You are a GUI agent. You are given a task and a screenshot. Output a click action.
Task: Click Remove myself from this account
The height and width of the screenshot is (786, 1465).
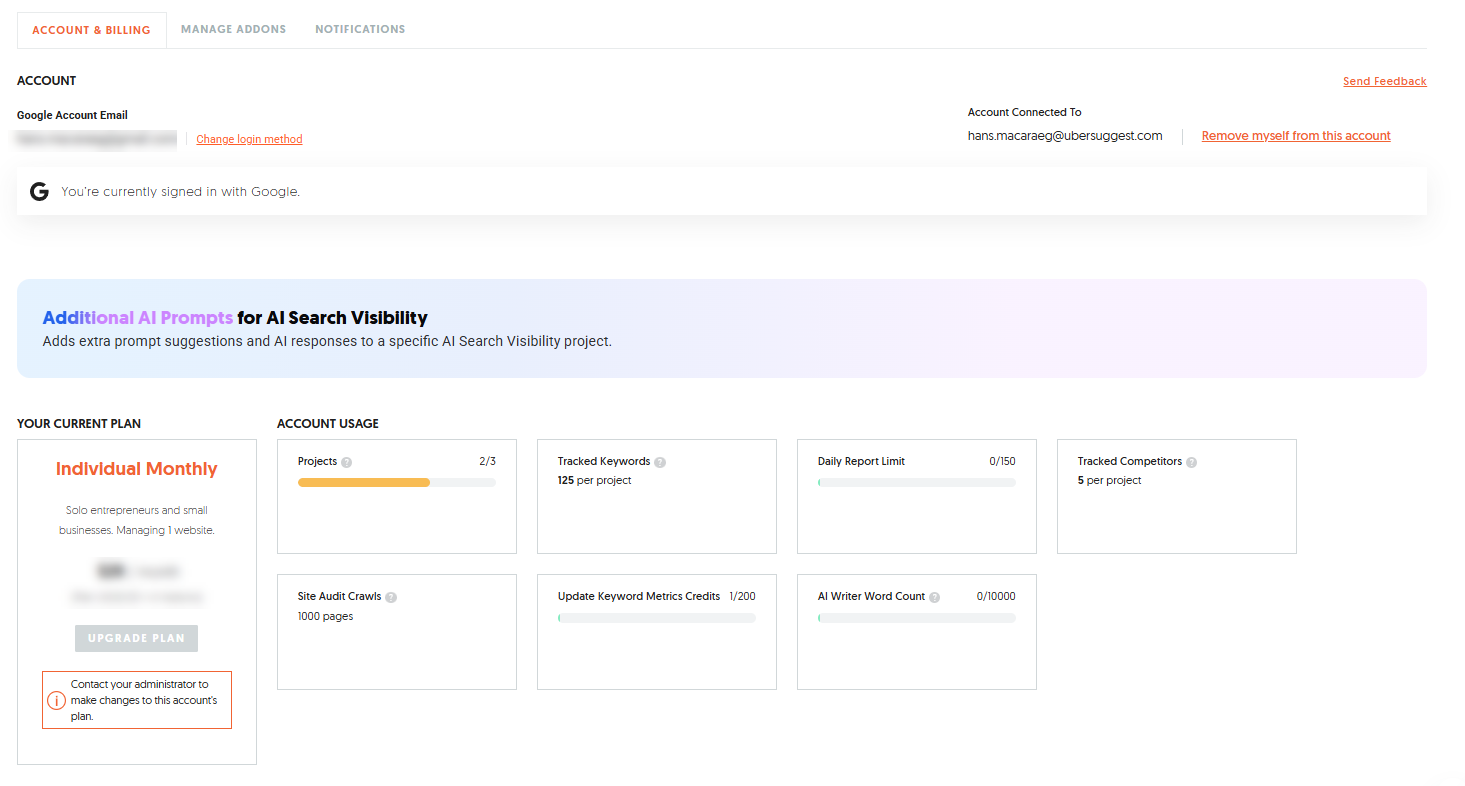(1296, 136)
